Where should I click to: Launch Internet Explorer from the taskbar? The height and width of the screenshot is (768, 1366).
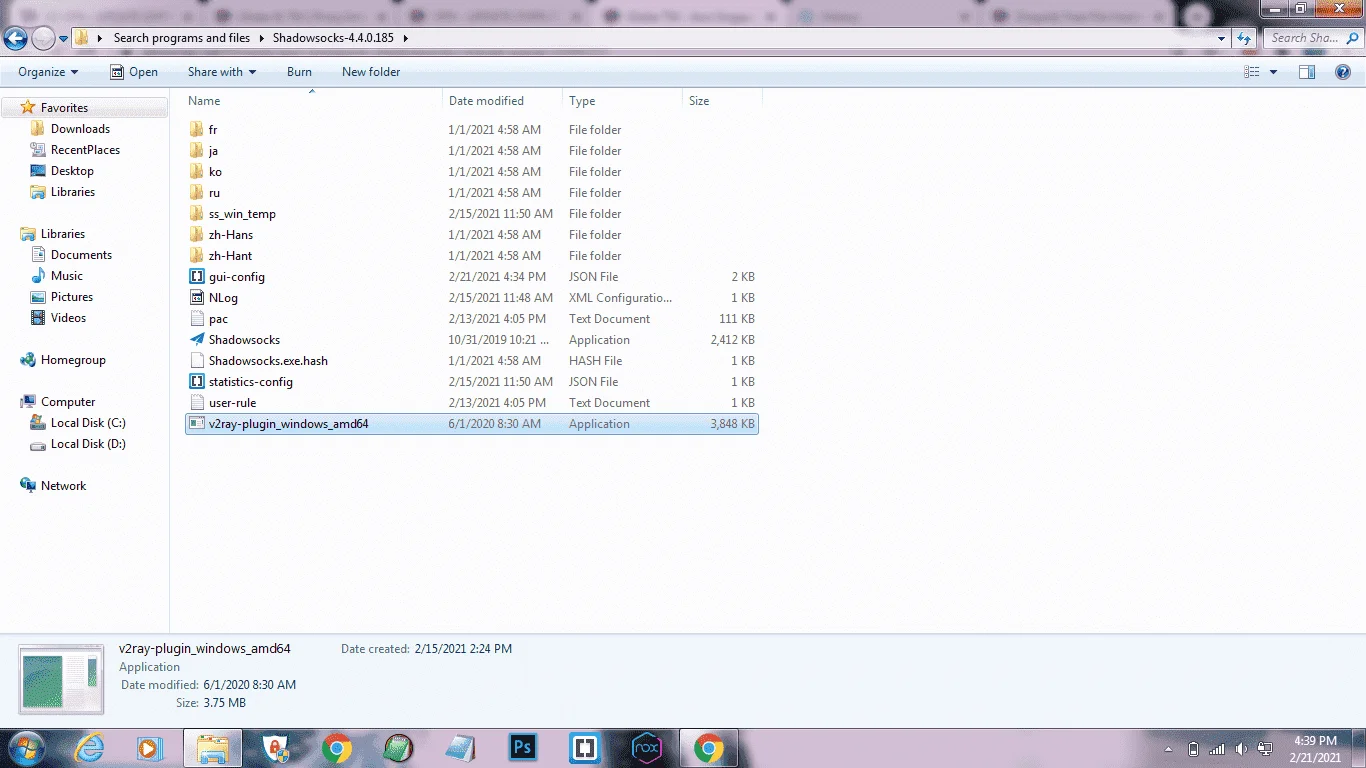tap(90, 748)
